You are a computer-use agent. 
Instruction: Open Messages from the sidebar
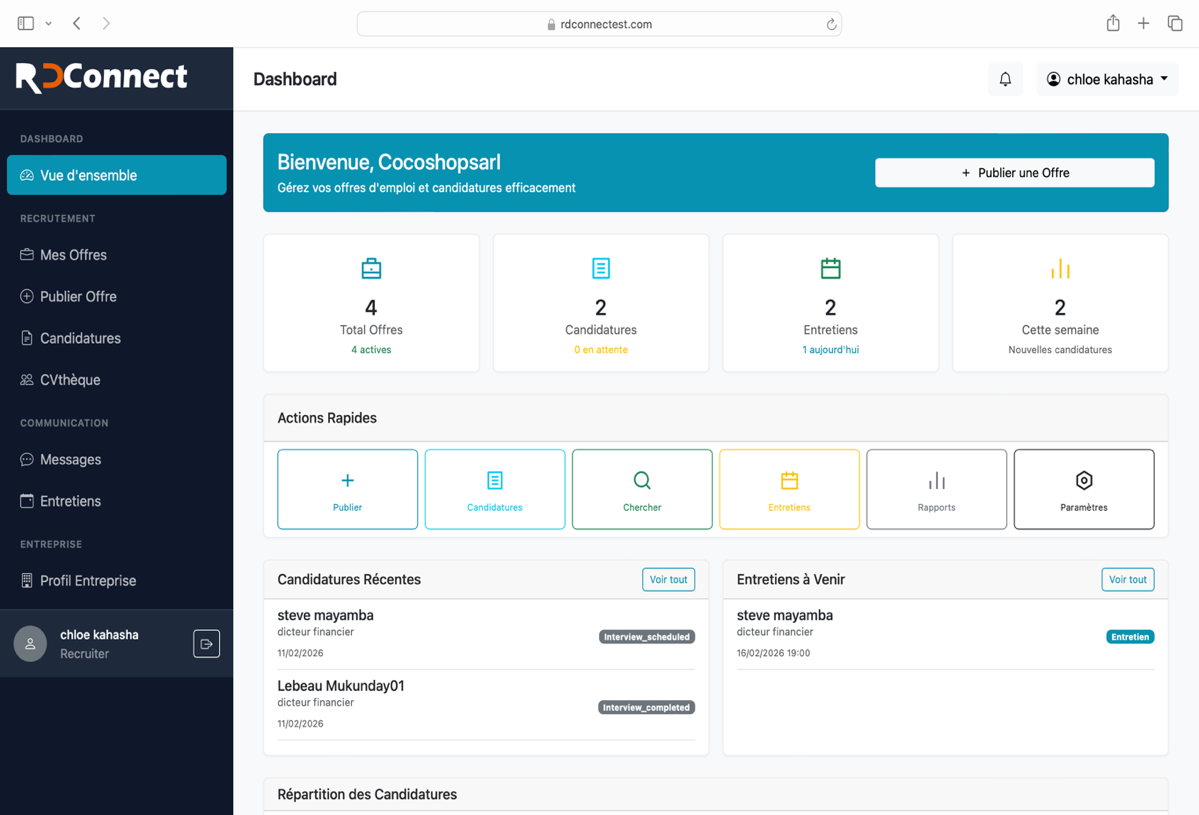click(x=70, y=460)
